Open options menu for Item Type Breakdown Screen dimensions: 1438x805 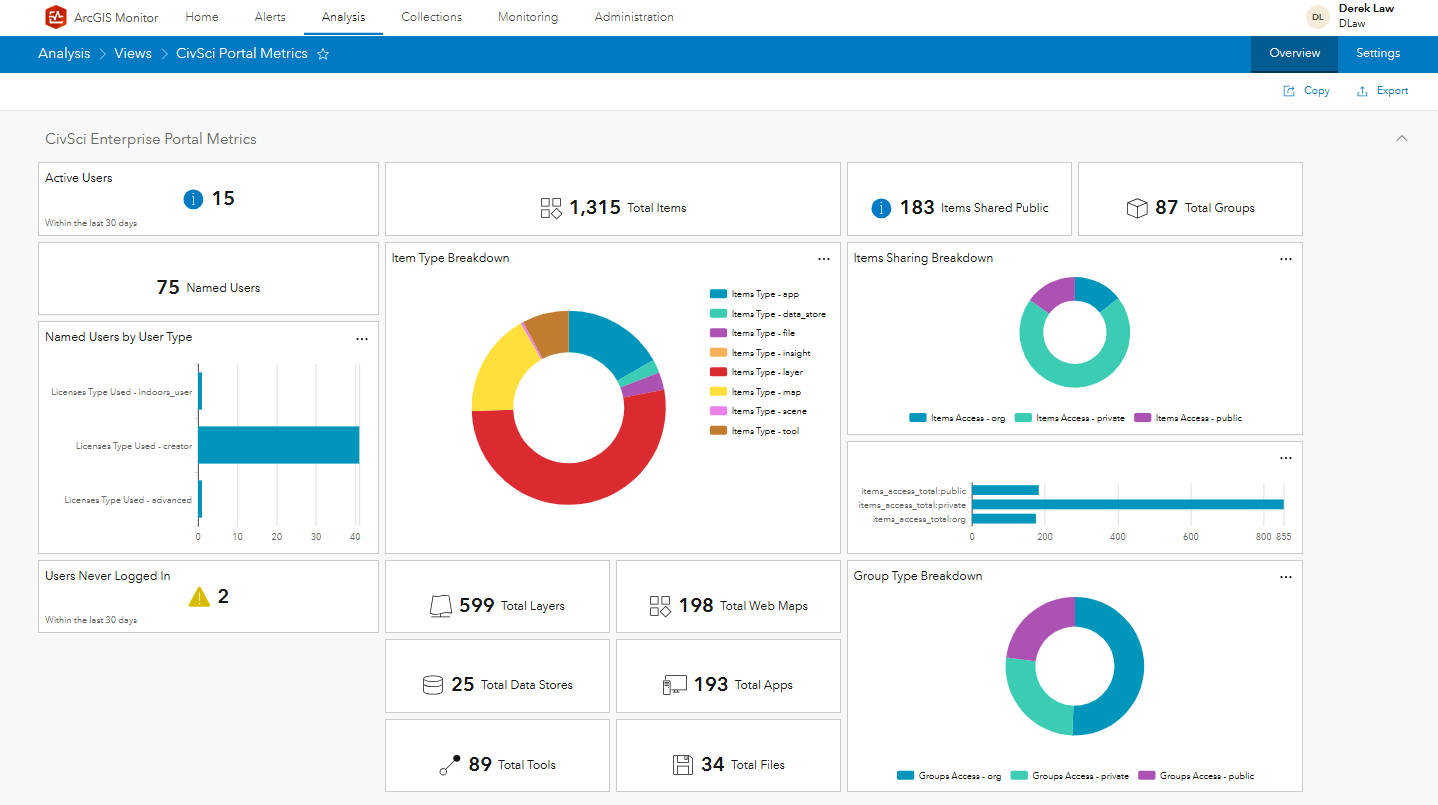(x=824, y=259)
